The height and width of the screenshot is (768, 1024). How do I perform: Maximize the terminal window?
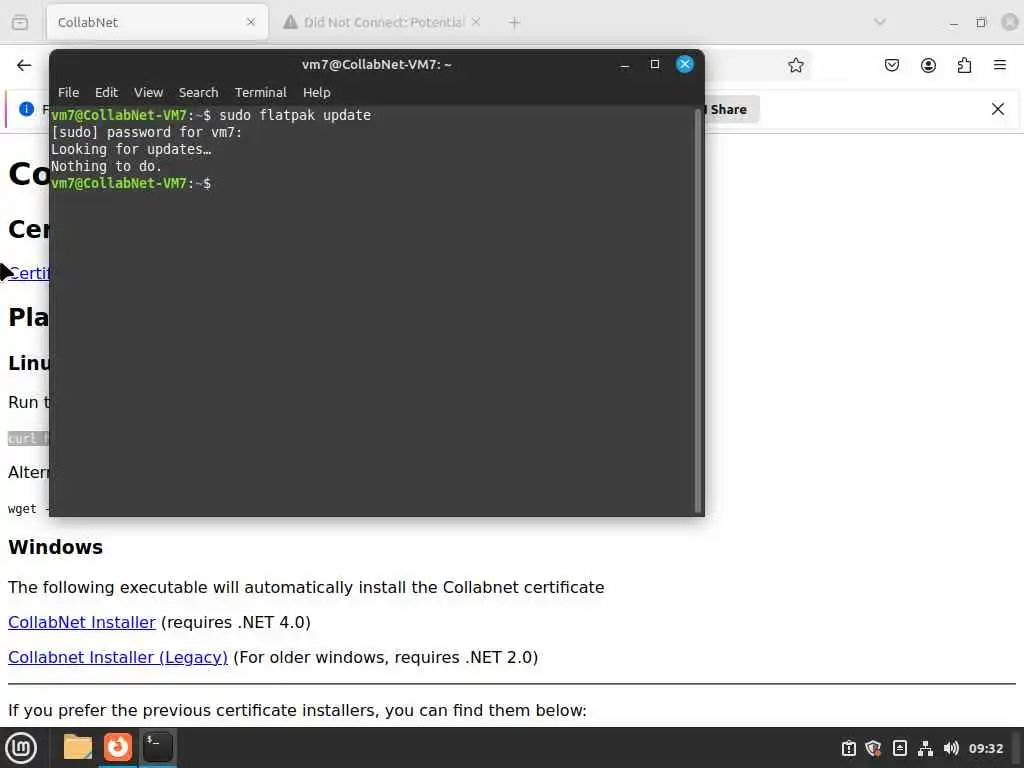654,64
